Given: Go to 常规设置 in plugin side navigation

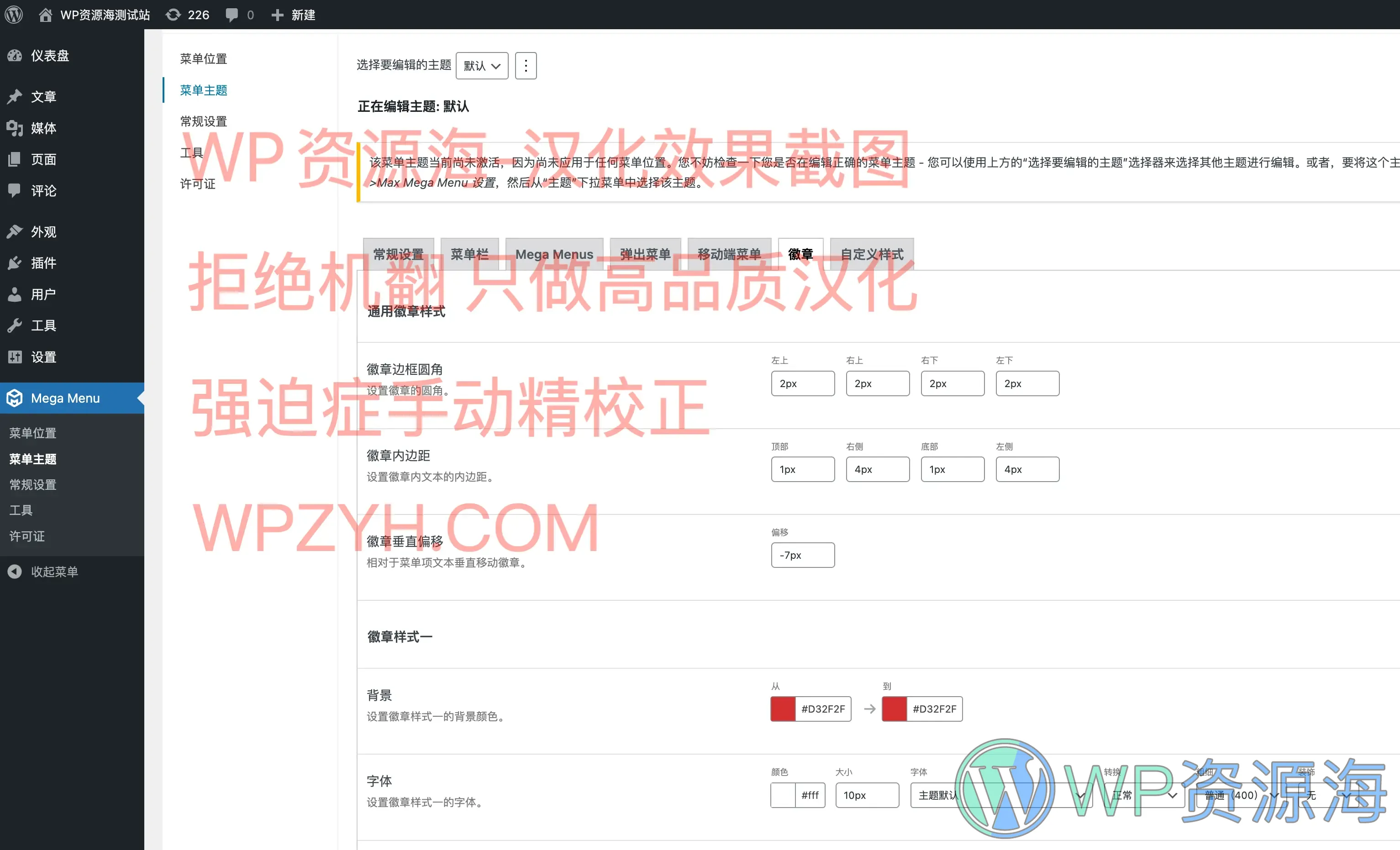Looking at the screenshot, I should pyautogui.click(x=203, y=121).
